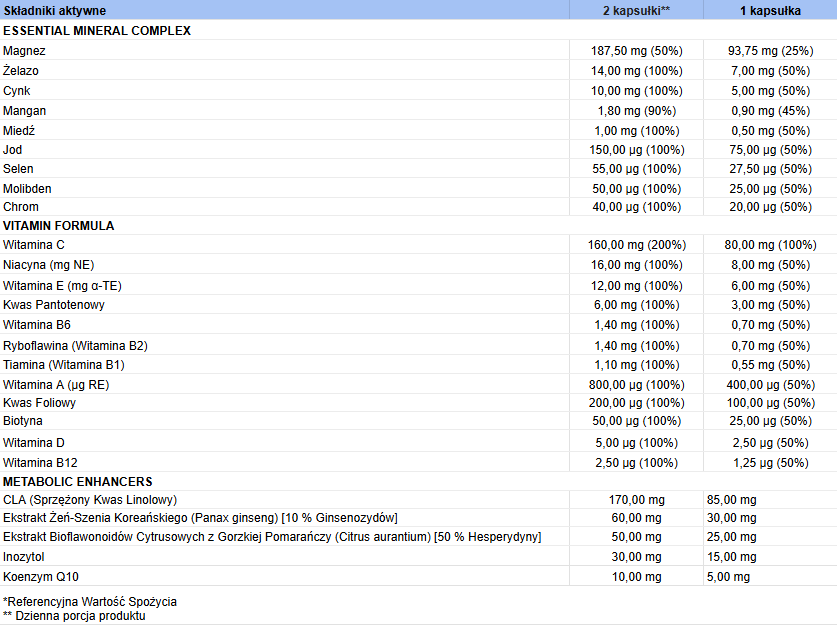Screen dimensions: 837x625
Task: Click the value '14,00 mg (100%)'
Action: coord(636,71)
